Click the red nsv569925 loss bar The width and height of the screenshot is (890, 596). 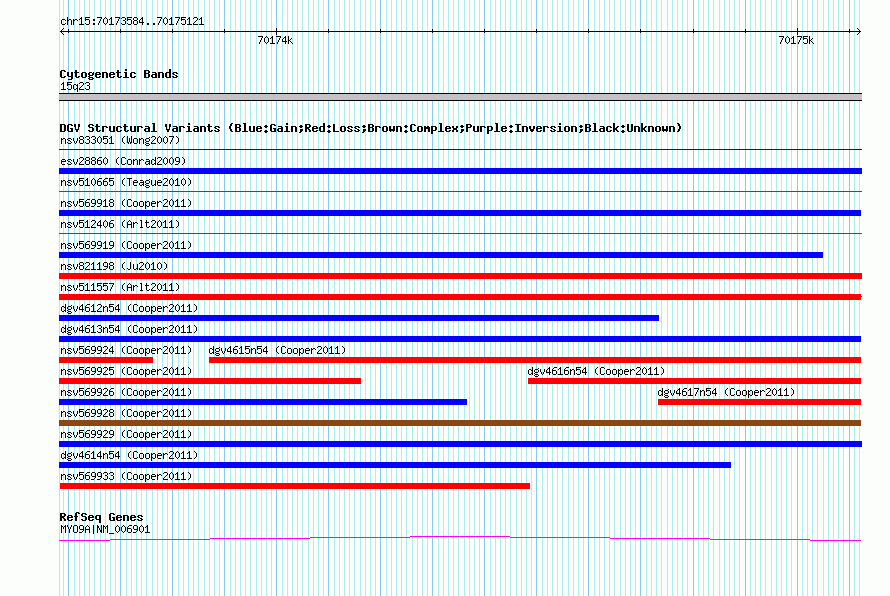point(210,381)
